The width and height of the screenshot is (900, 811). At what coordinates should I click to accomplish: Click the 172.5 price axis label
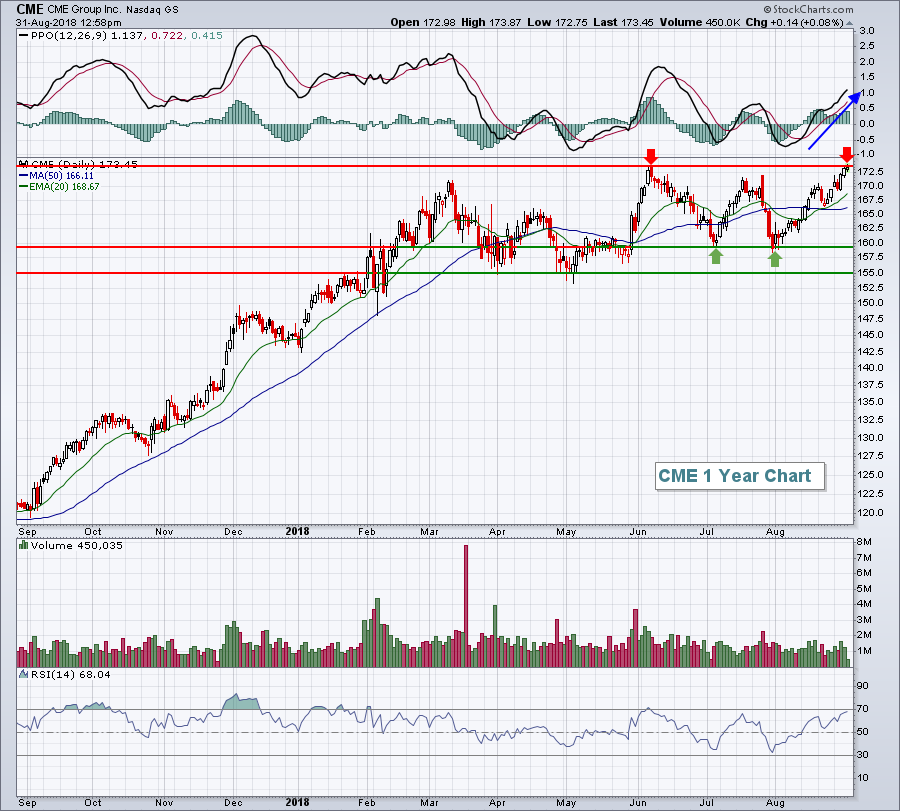tap(871, 172)
